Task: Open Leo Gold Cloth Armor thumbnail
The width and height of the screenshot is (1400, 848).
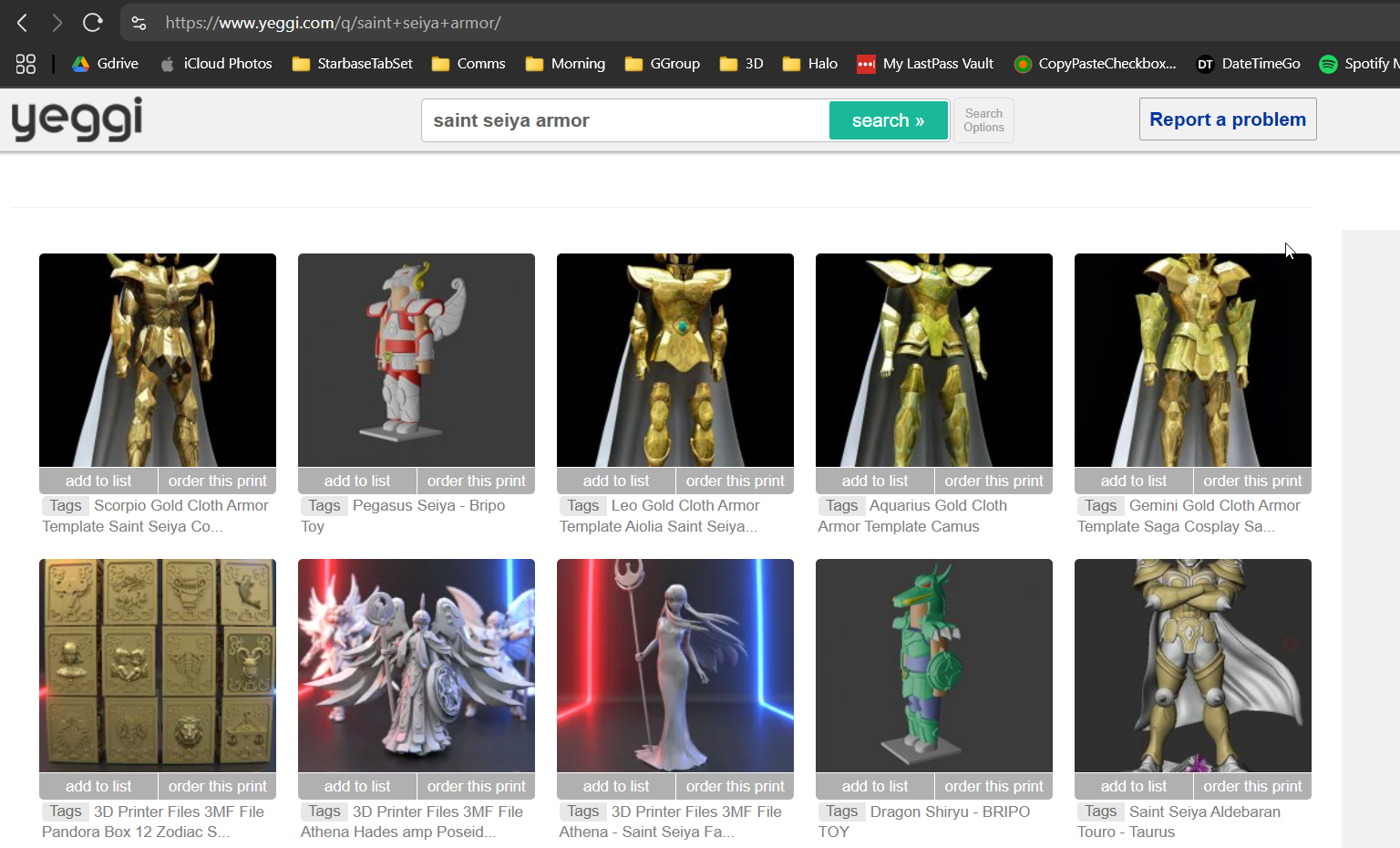Action: pos(675,360)
